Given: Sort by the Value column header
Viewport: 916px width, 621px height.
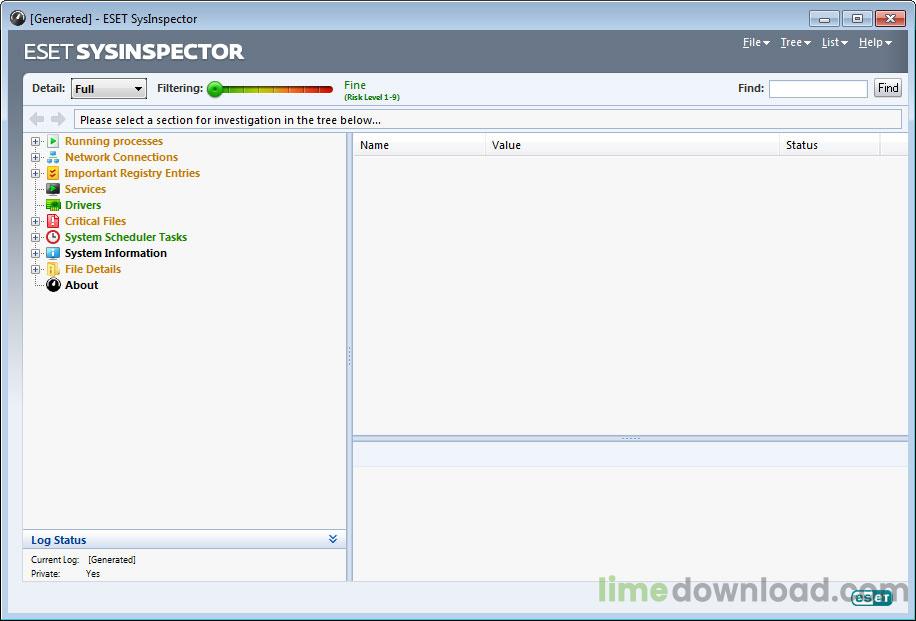Looking at the screenshot, I should tap(632, 145).
